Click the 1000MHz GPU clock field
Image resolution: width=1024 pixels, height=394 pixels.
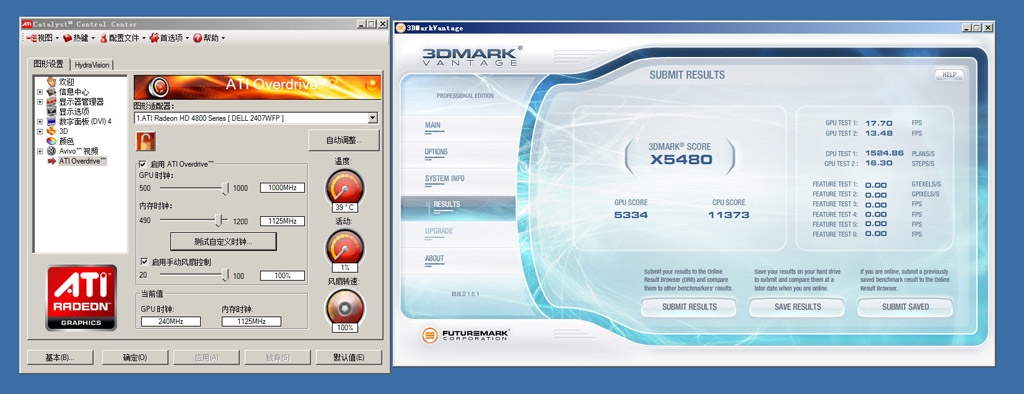[282, 188]
